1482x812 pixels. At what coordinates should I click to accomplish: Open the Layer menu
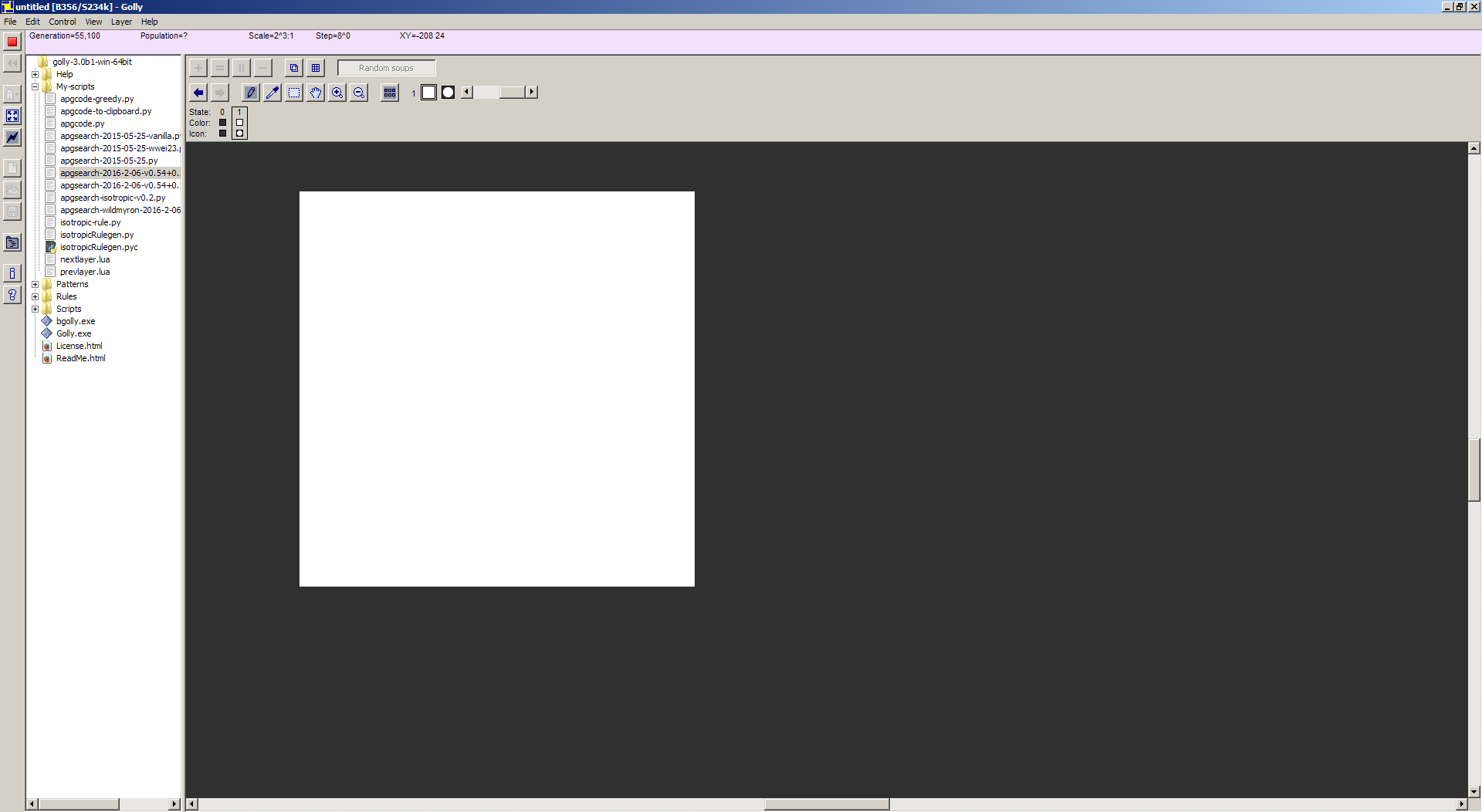click(x=121, y=22)
